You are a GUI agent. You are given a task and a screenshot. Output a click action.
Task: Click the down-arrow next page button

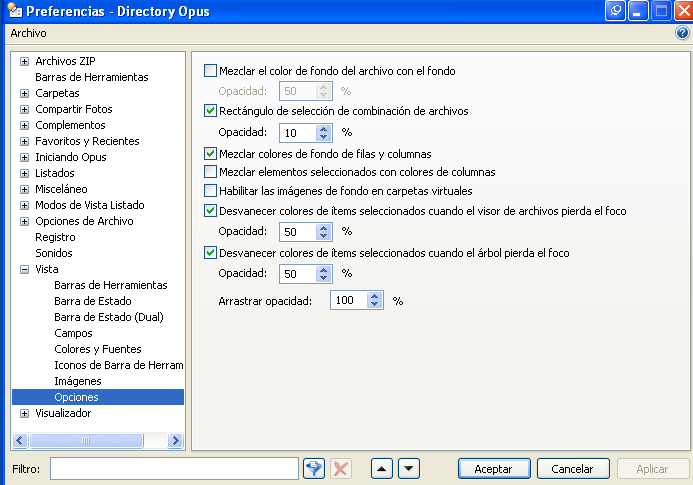coord(409,469)
